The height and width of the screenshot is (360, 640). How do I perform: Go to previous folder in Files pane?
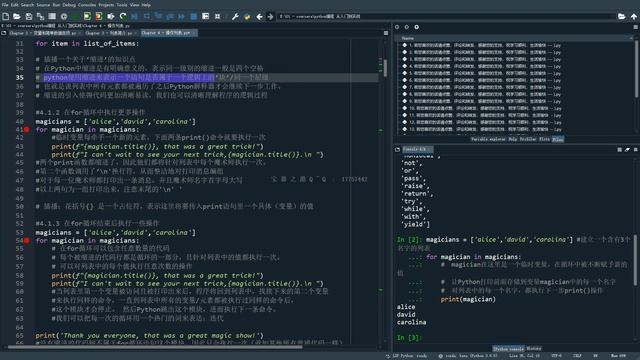(397, 27)
